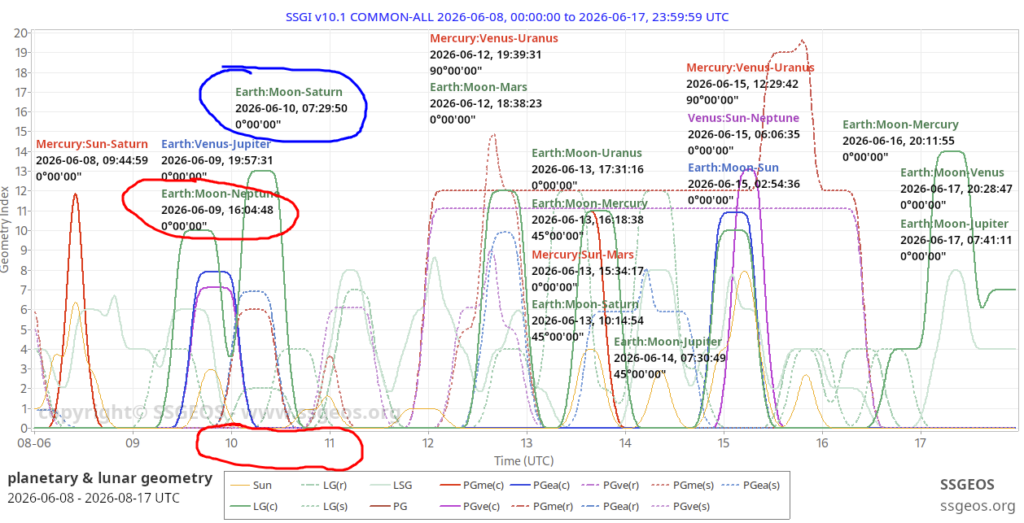
Task: Select the 2026-06-08 - 2026-08-17 UTC subtitle
Action: click(93, 498)
